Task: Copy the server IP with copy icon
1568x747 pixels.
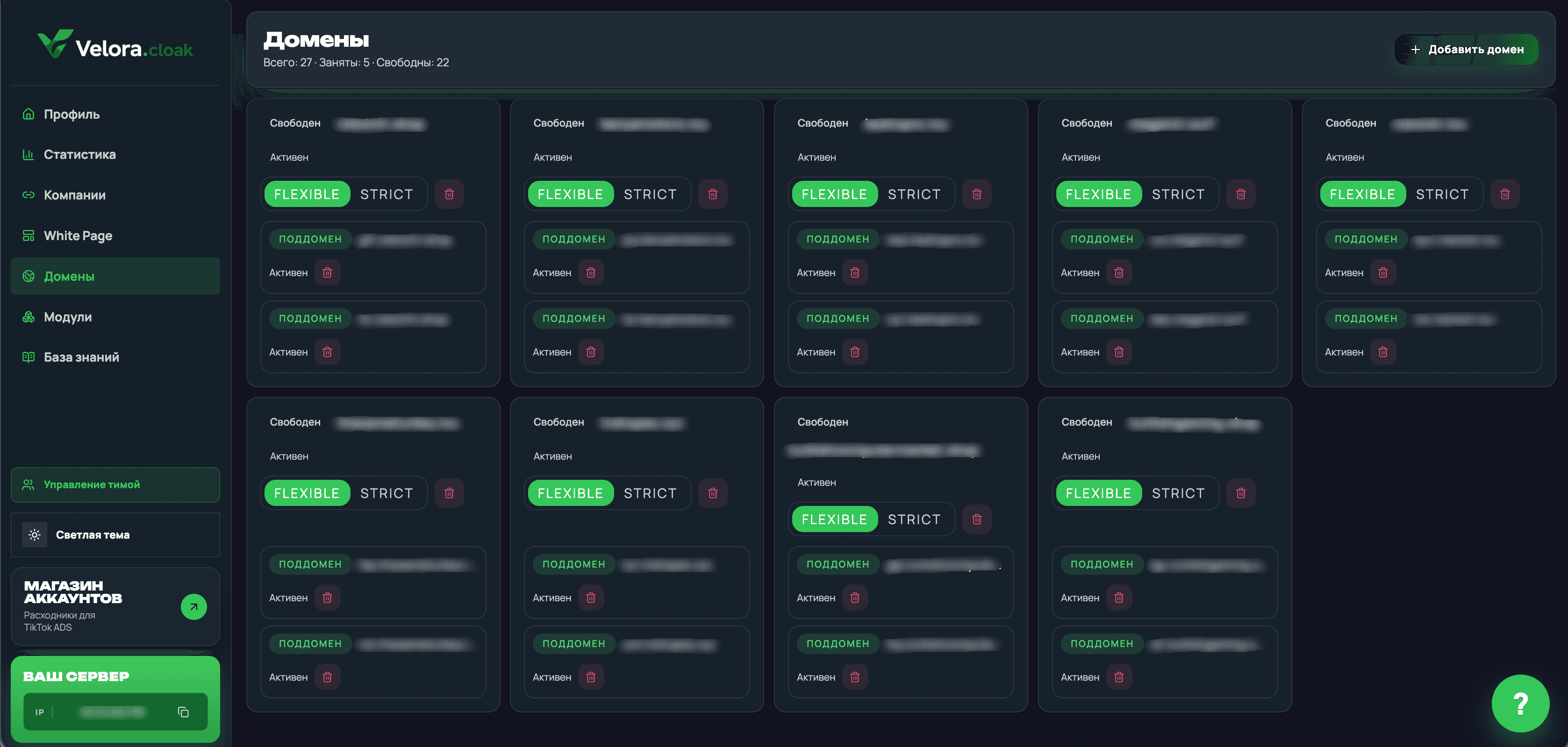Action: (183, 711)
